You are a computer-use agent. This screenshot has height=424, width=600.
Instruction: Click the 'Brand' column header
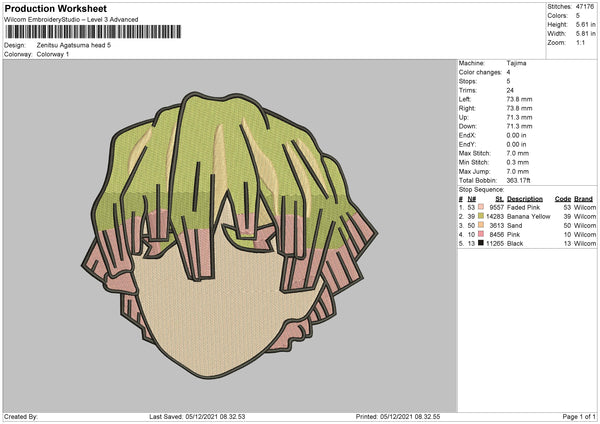[x=583, y=199]
